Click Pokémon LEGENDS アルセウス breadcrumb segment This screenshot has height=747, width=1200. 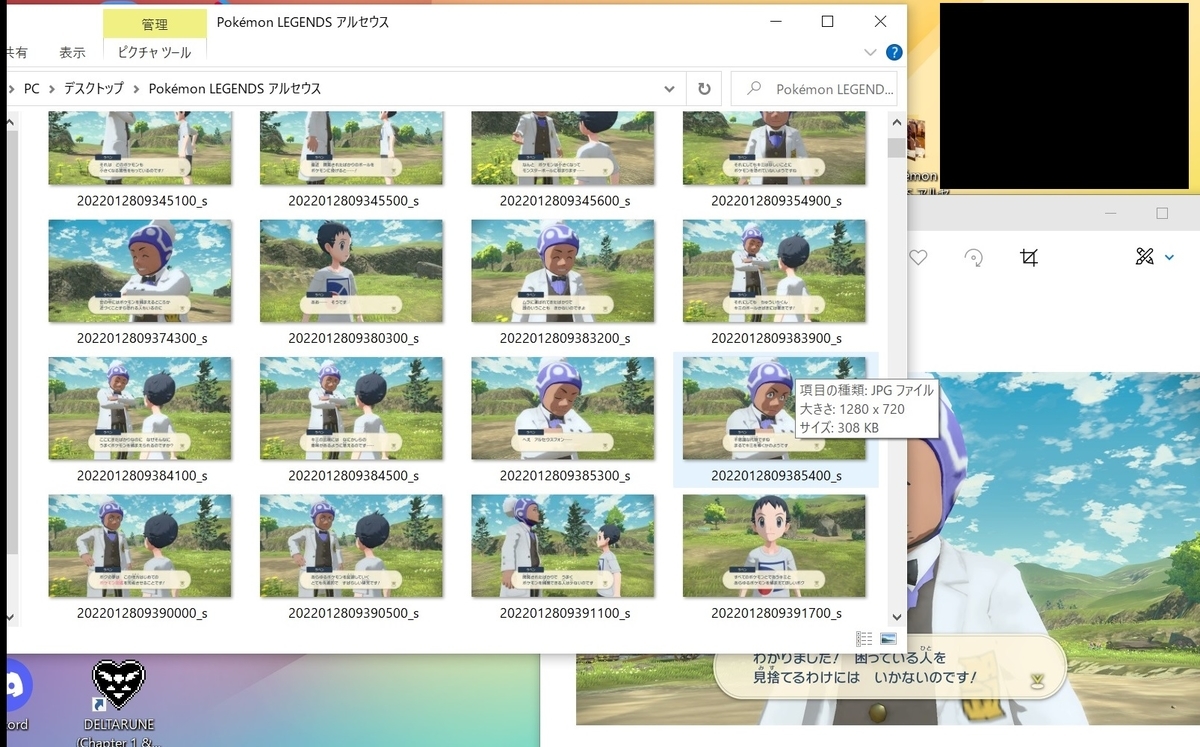click(x=235, y=89)
